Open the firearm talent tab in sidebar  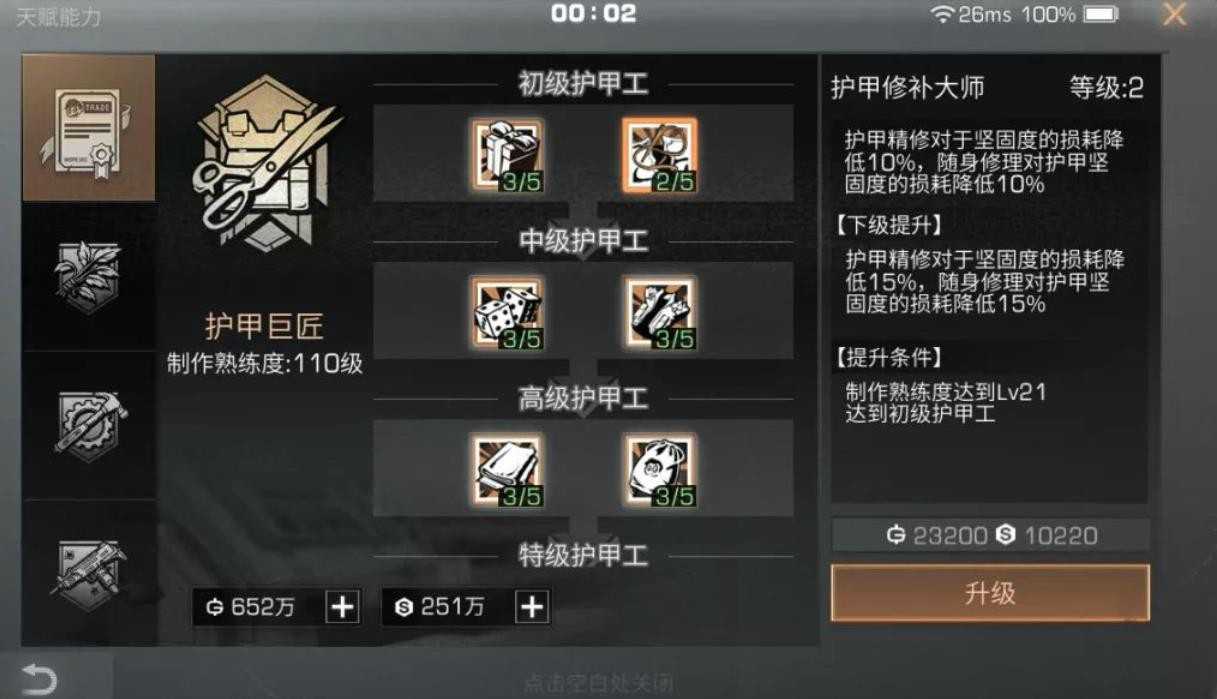pos(89,572)
